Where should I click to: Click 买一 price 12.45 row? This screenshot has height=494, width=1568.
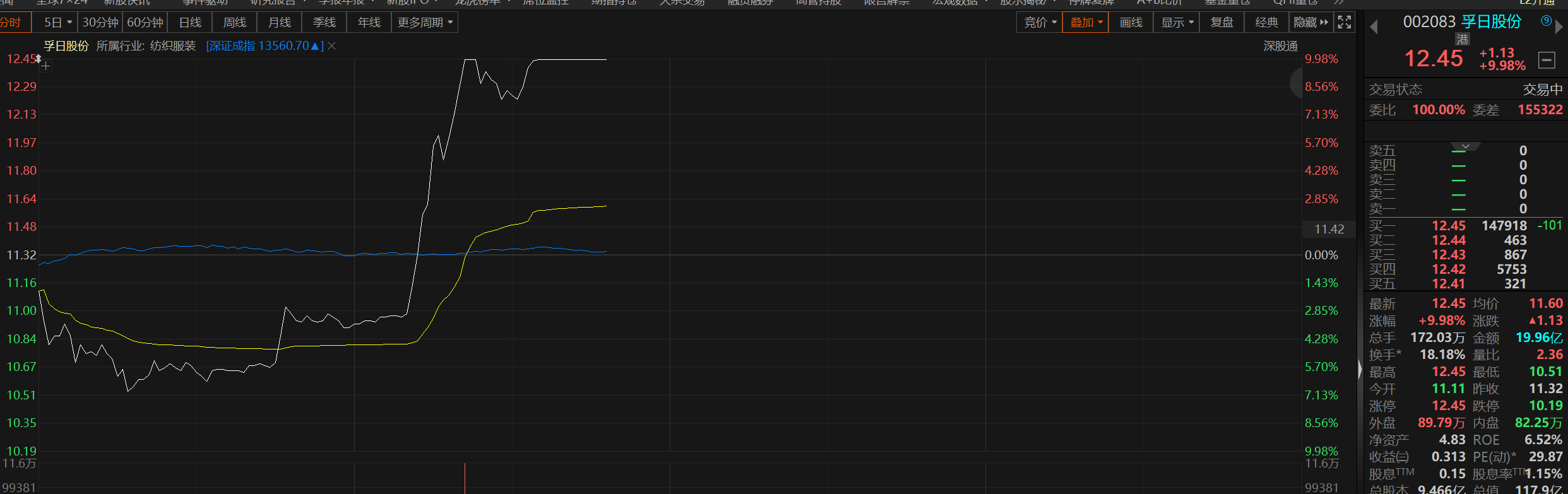click(x=1466, y=226)
